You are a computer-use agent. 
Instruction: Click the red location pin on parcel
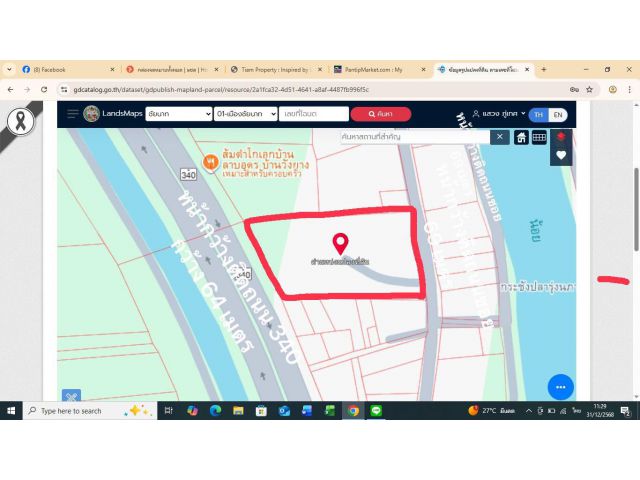(340, 243)
